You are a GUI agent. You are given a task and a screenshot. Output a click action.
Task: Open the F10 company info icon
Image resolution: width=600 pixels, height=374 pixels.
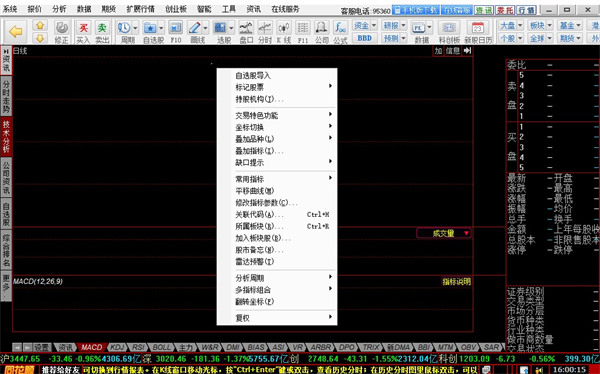tap(175, 28)
